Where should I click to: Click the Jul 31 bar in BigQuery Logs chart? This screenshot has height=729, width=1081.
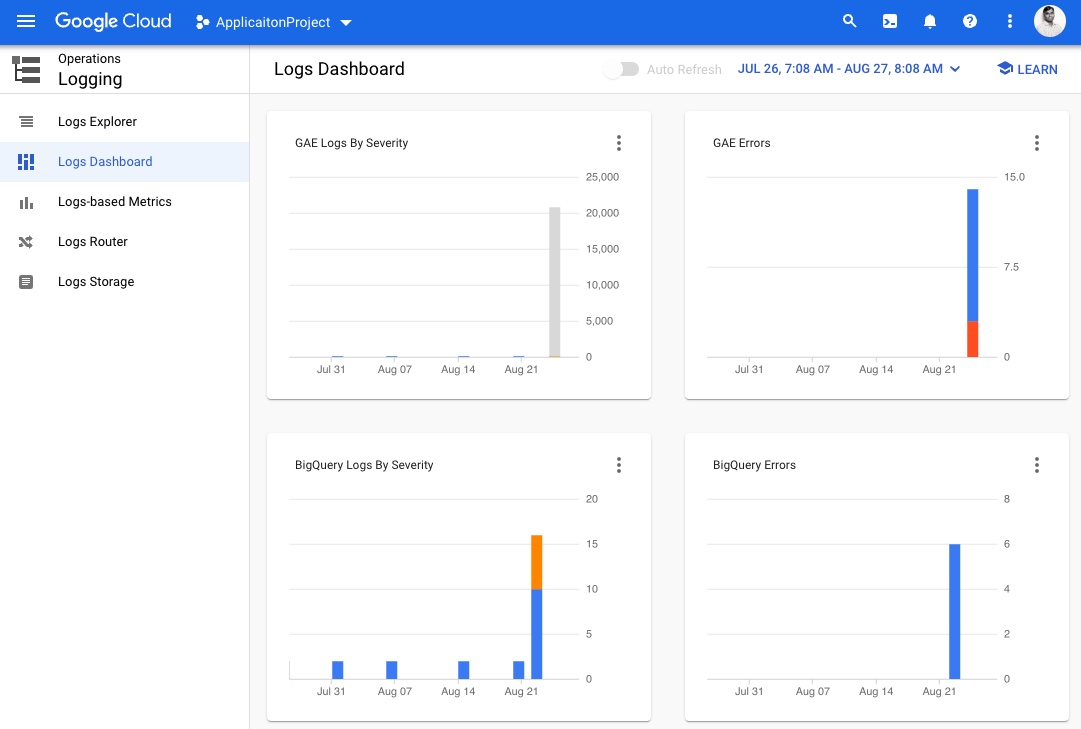(338, 670)
